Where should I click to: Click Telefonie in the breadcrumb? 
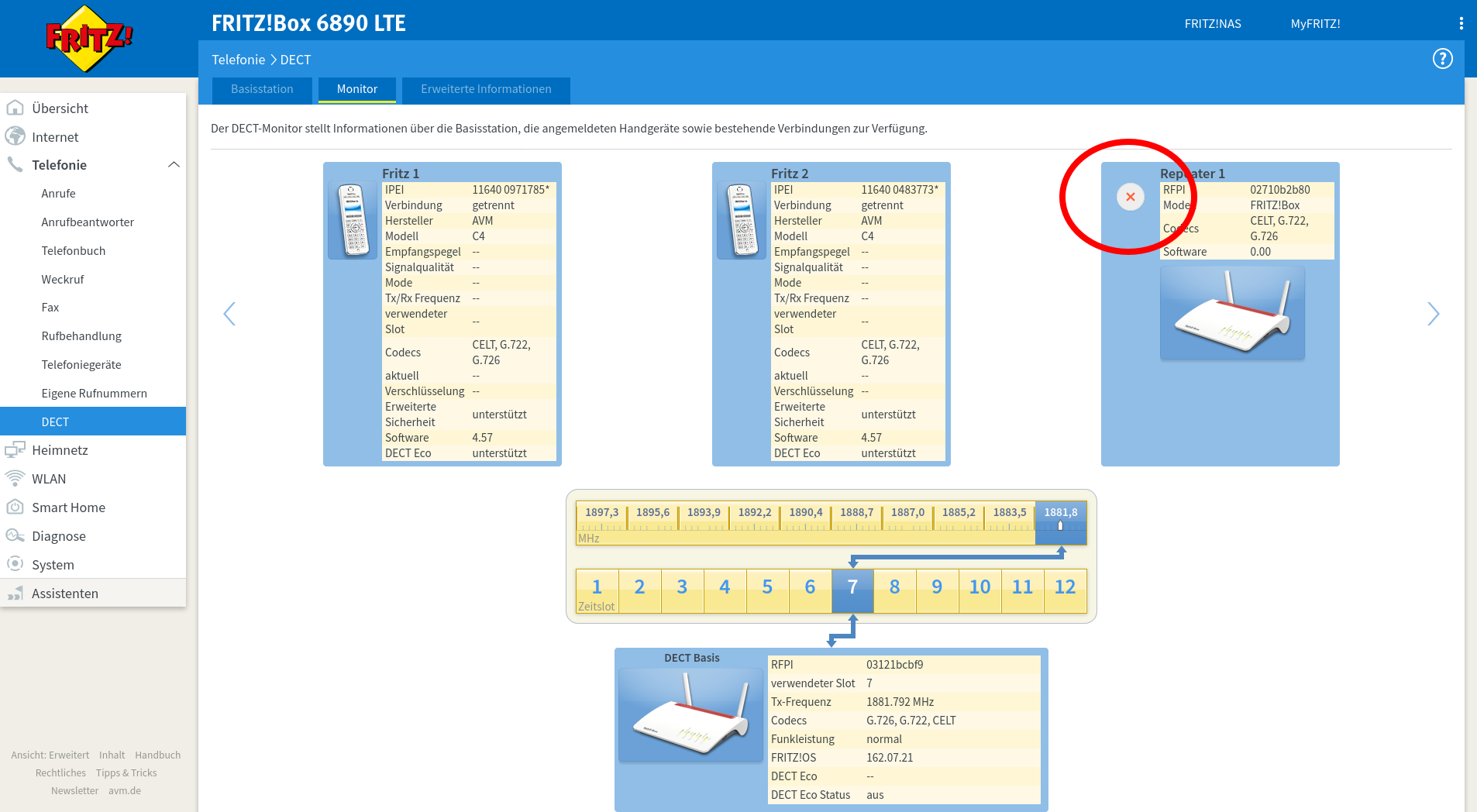click(238, 60)
